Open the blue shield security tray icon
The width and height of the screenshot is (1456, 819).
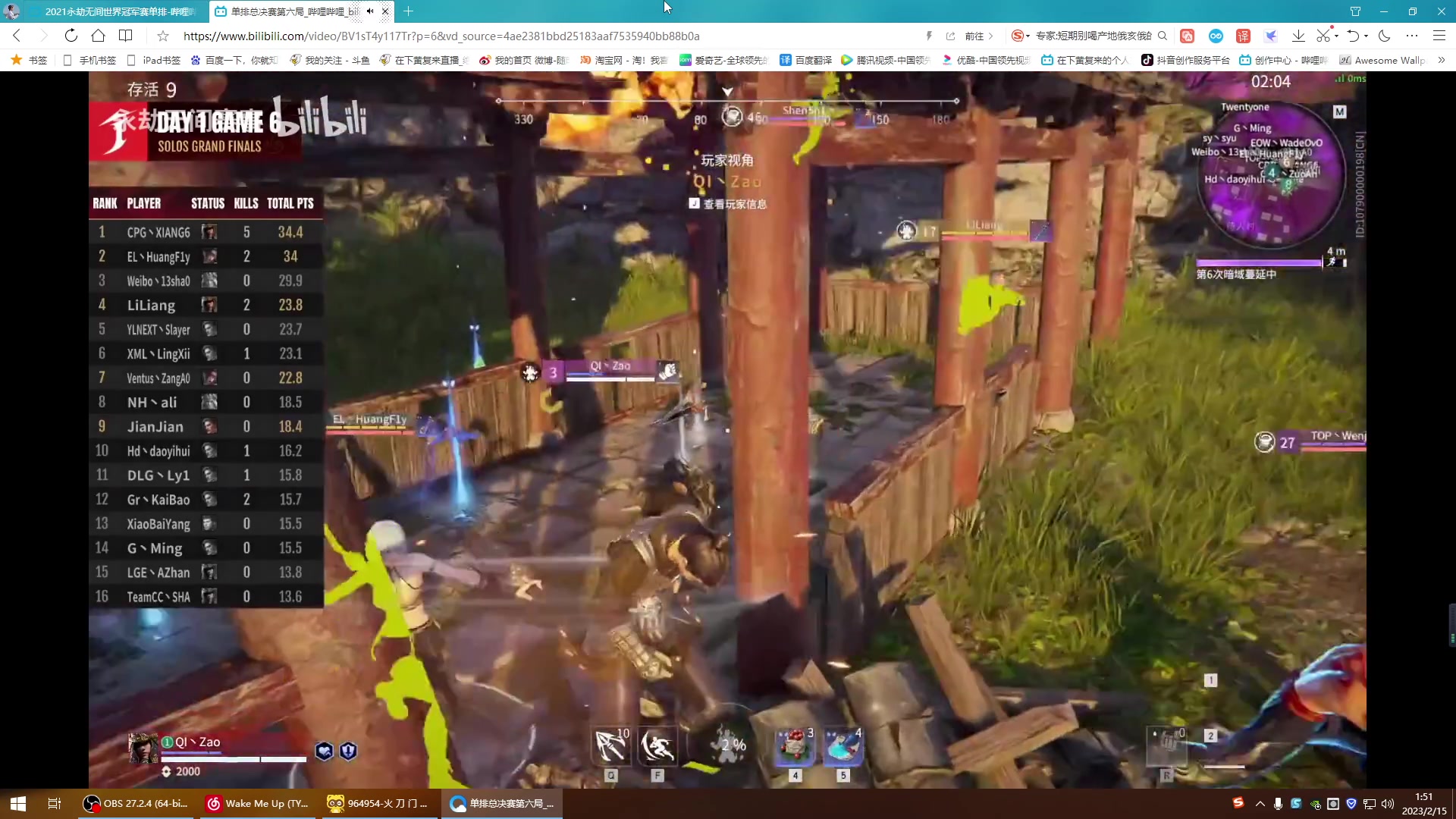[x=1351, y=804]
